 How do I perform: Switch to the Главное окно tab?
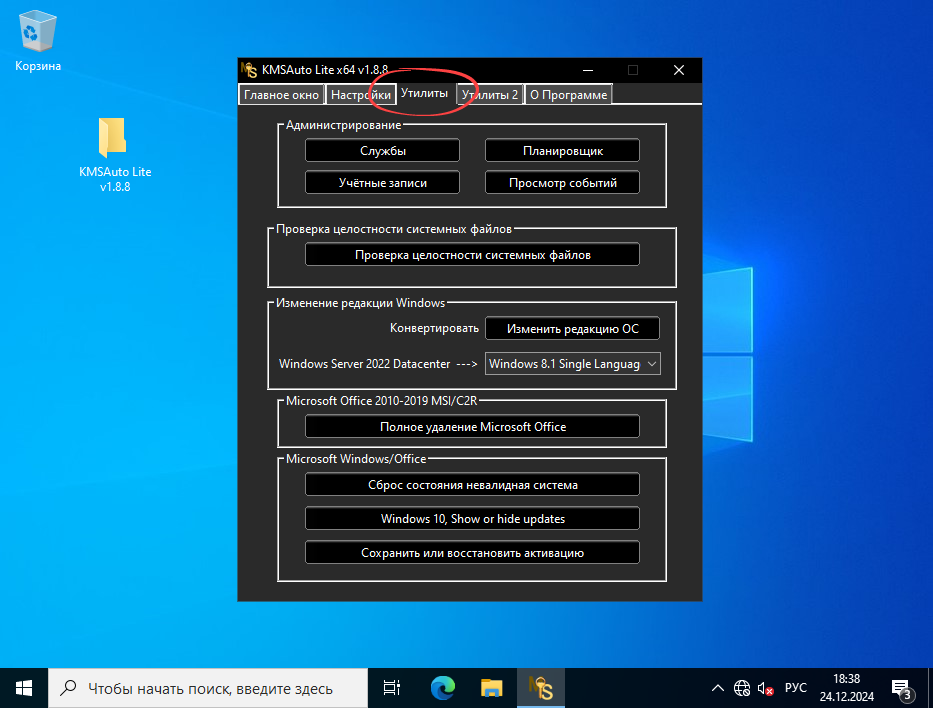click(x=281, y=94)
